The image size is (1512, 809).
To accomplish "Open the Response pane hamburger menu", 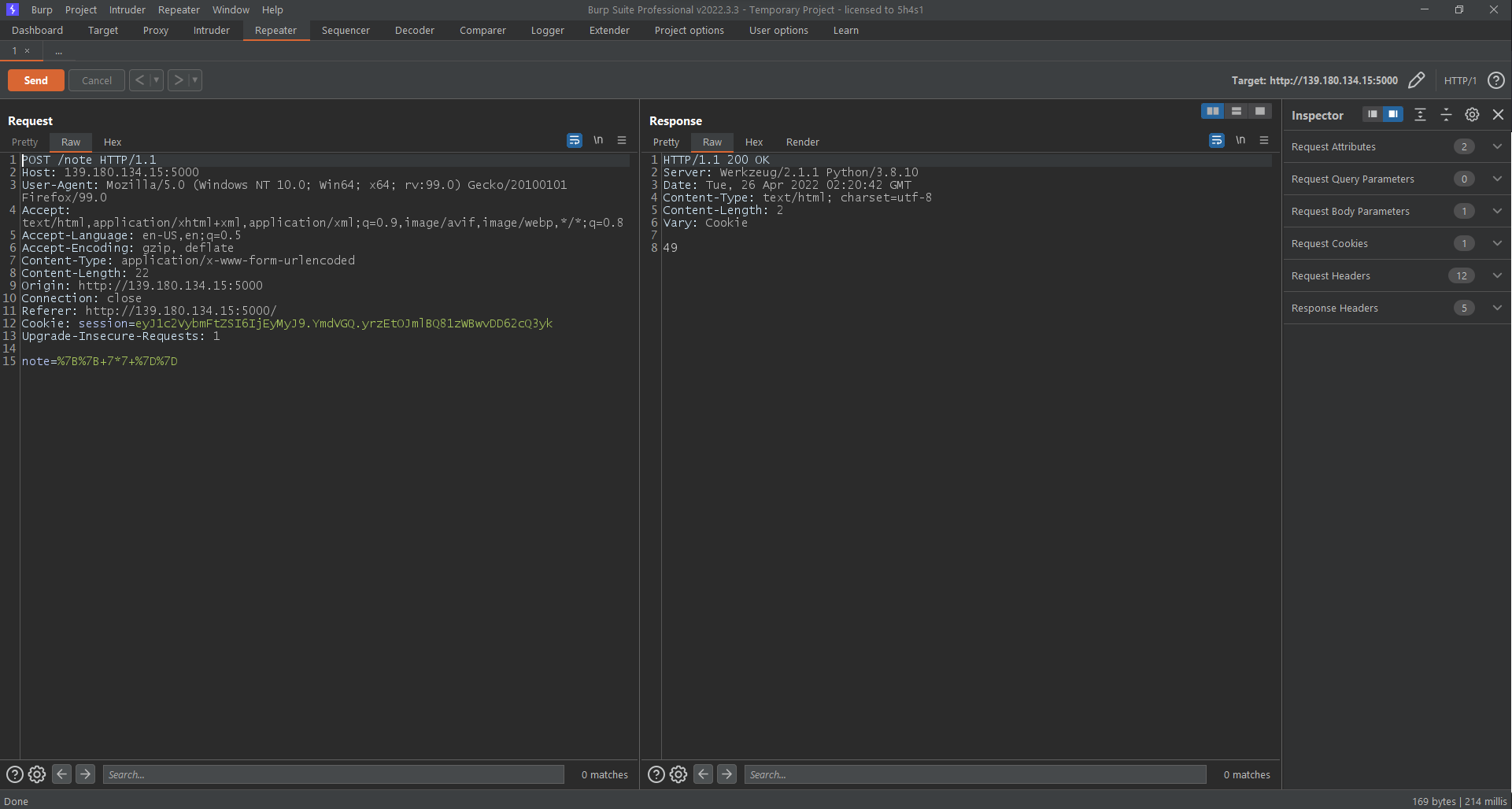I will click(x=1264, y=140).
